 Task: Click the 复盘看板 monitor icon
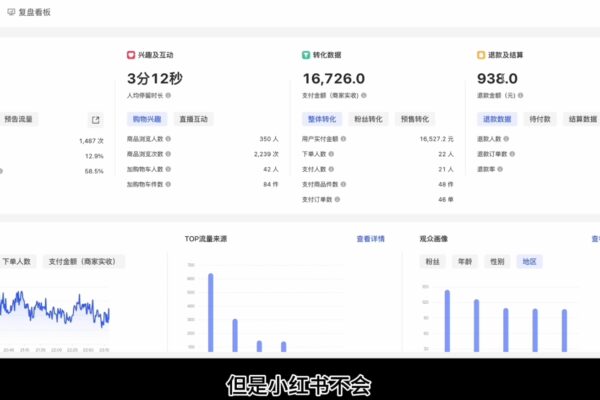[11, 12]
